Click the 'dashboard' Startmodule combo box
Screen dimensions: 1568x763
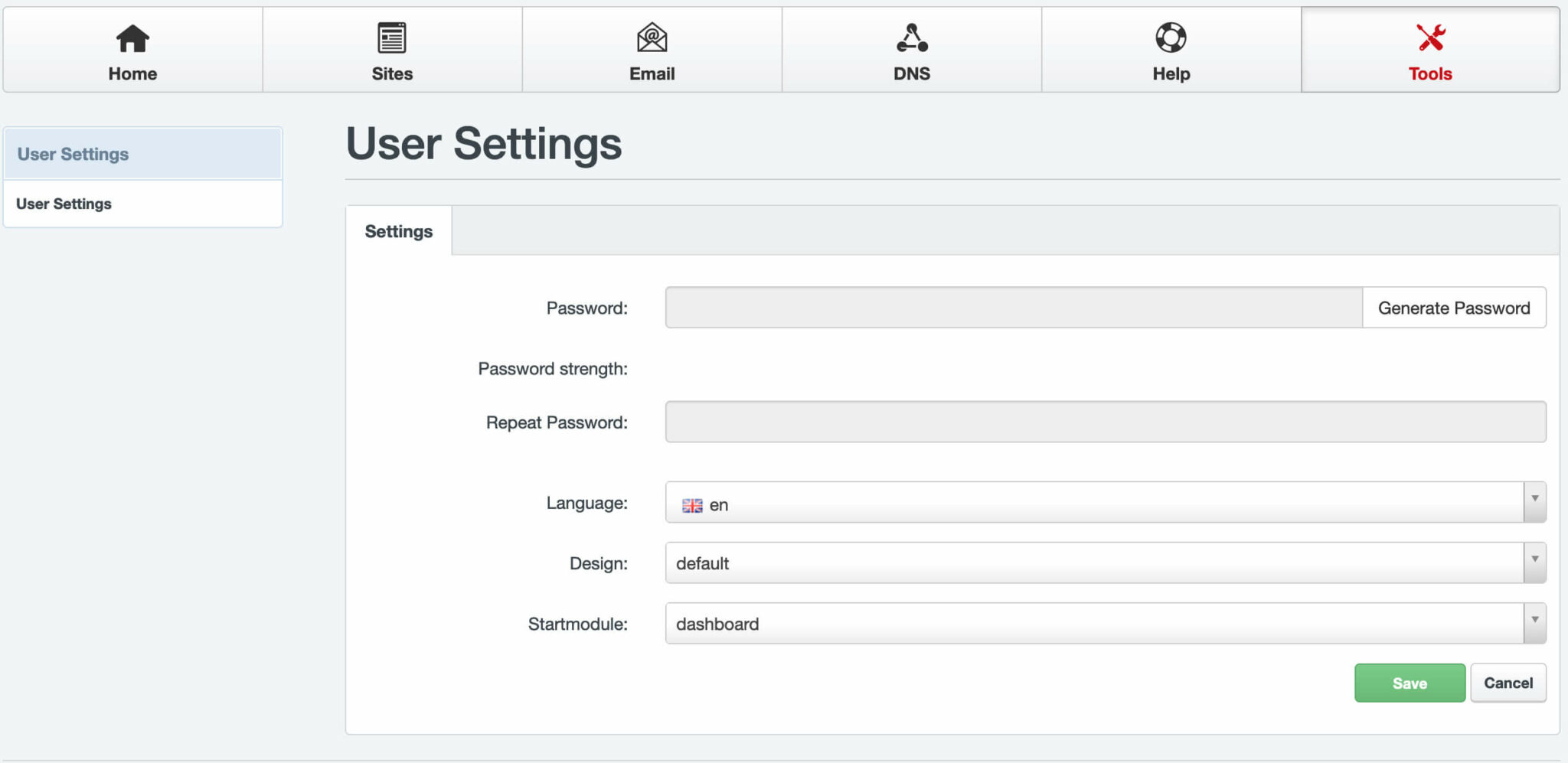[1106, 623]
